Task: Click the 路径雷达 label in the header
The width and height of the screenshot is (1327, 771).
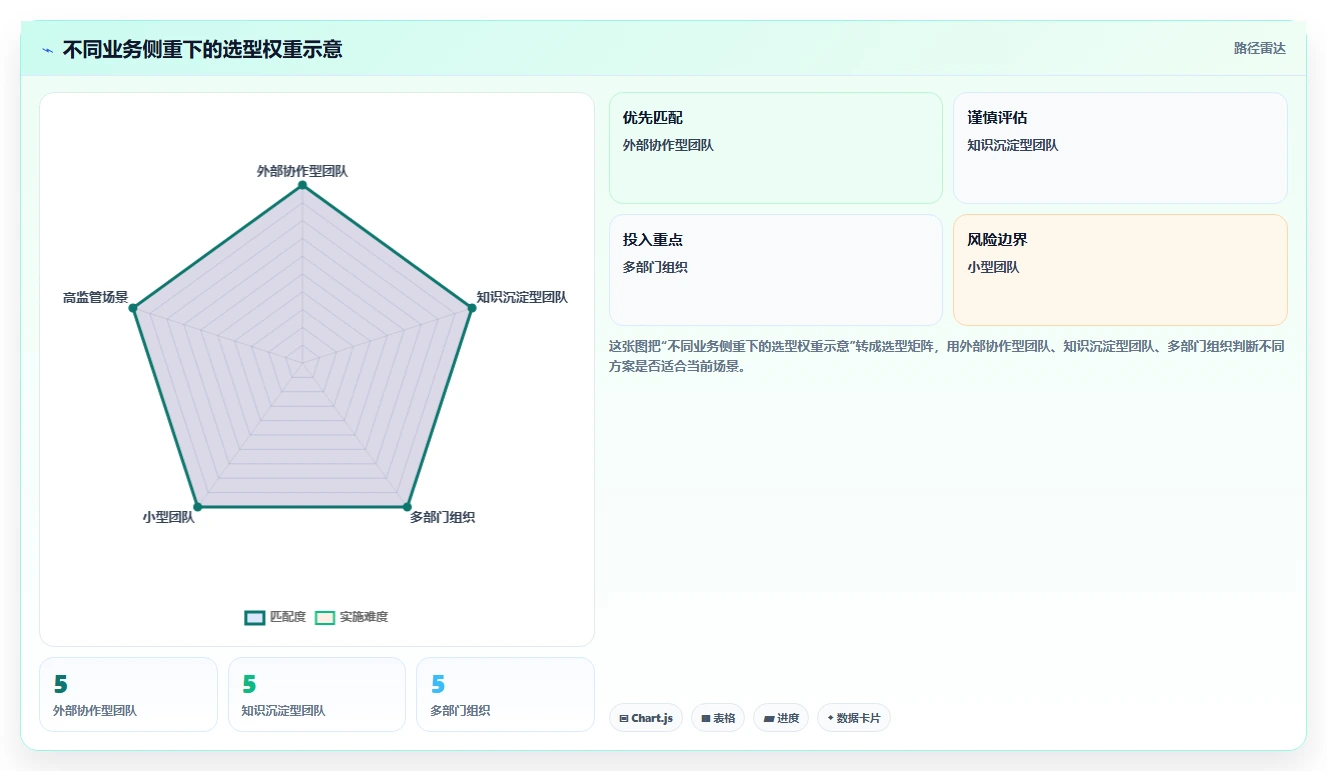Action: point(1259,48)
